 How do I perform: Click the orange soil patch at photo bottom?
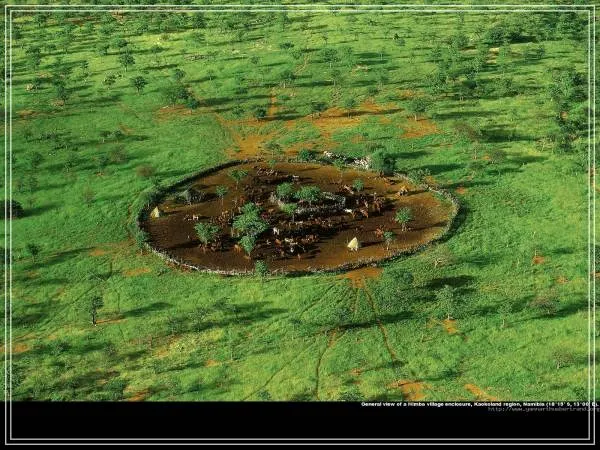click(x=408, y=387)
